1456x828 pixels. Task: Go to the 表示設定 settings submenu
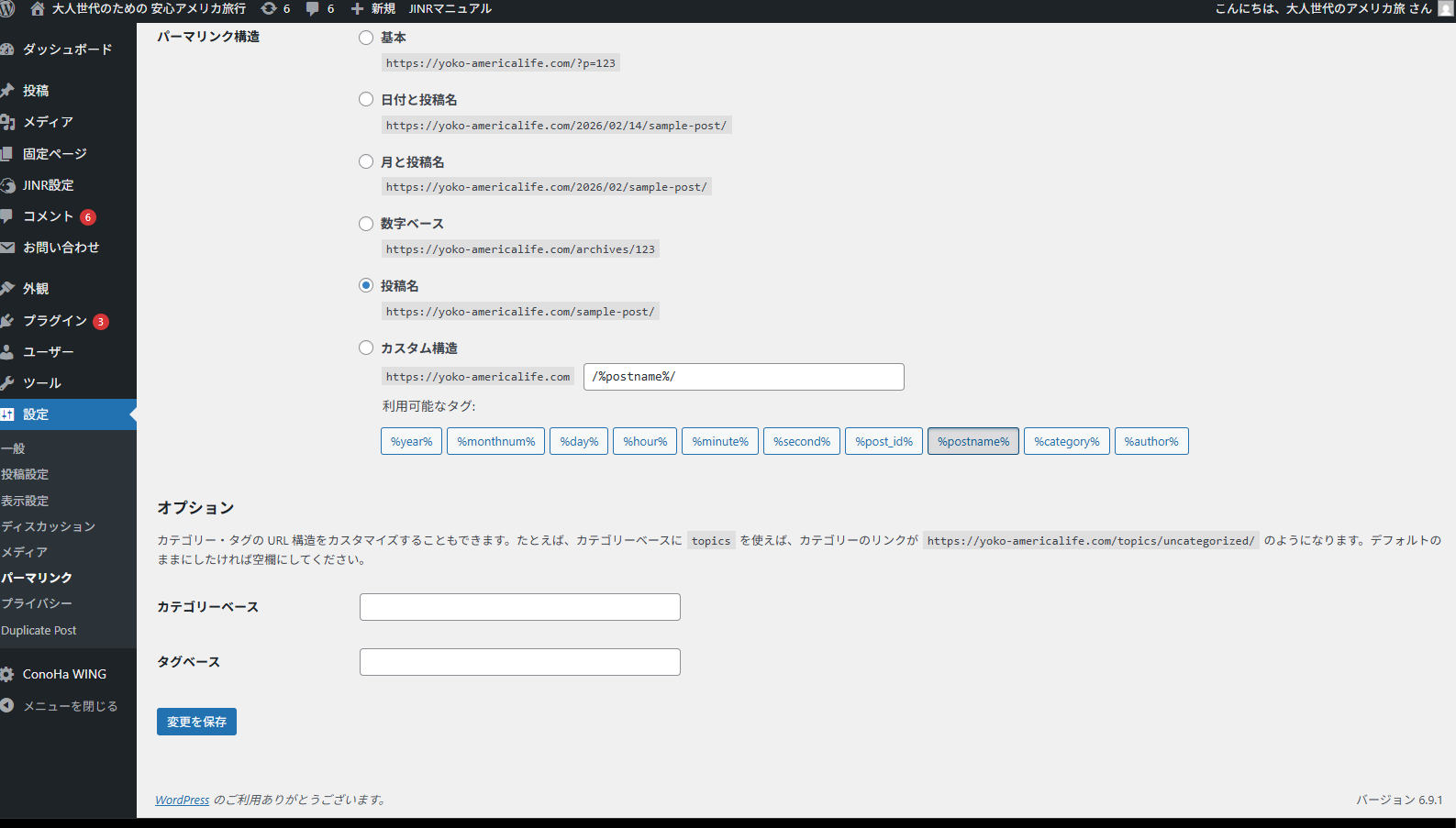25,501
